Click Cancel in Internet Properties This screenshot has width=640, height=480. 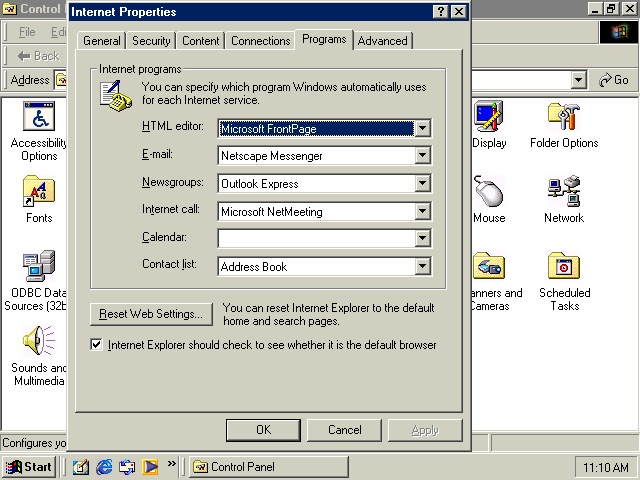click(x=344, y=430)
